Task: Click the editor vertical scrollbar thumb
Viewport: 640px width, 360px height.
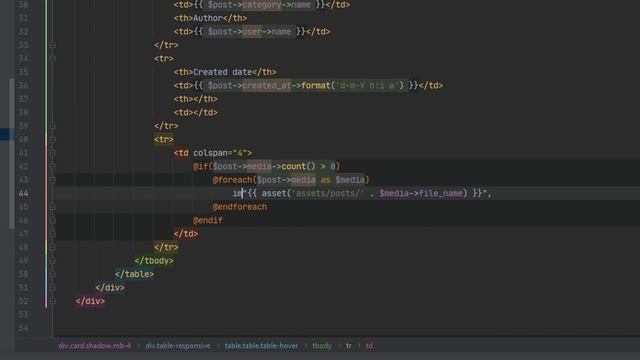Action: (12, 153)
